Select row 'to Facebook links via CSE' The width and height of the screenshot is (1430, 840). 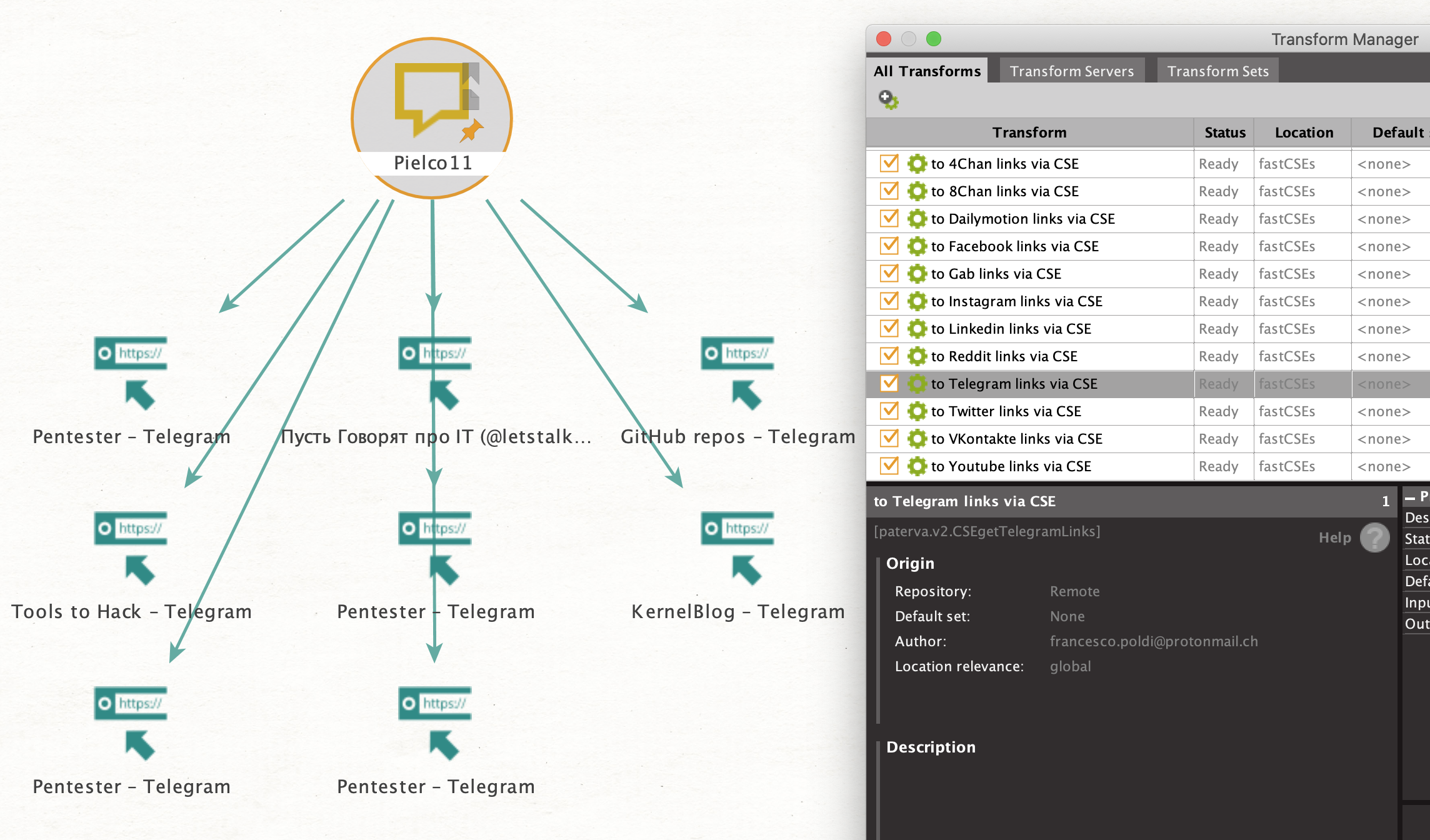click(x=1148, y=246)
